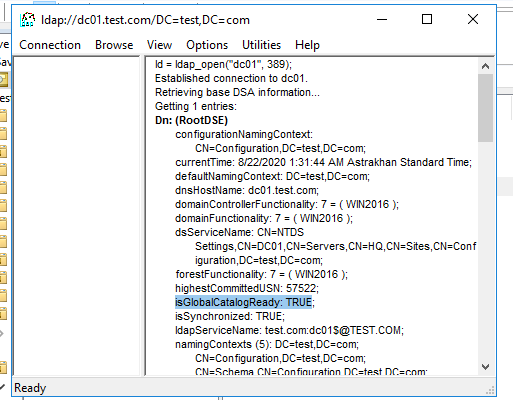Open the Browse menu
The width and height of the screenshot is (513, 400).
click(x=114, y=45)
